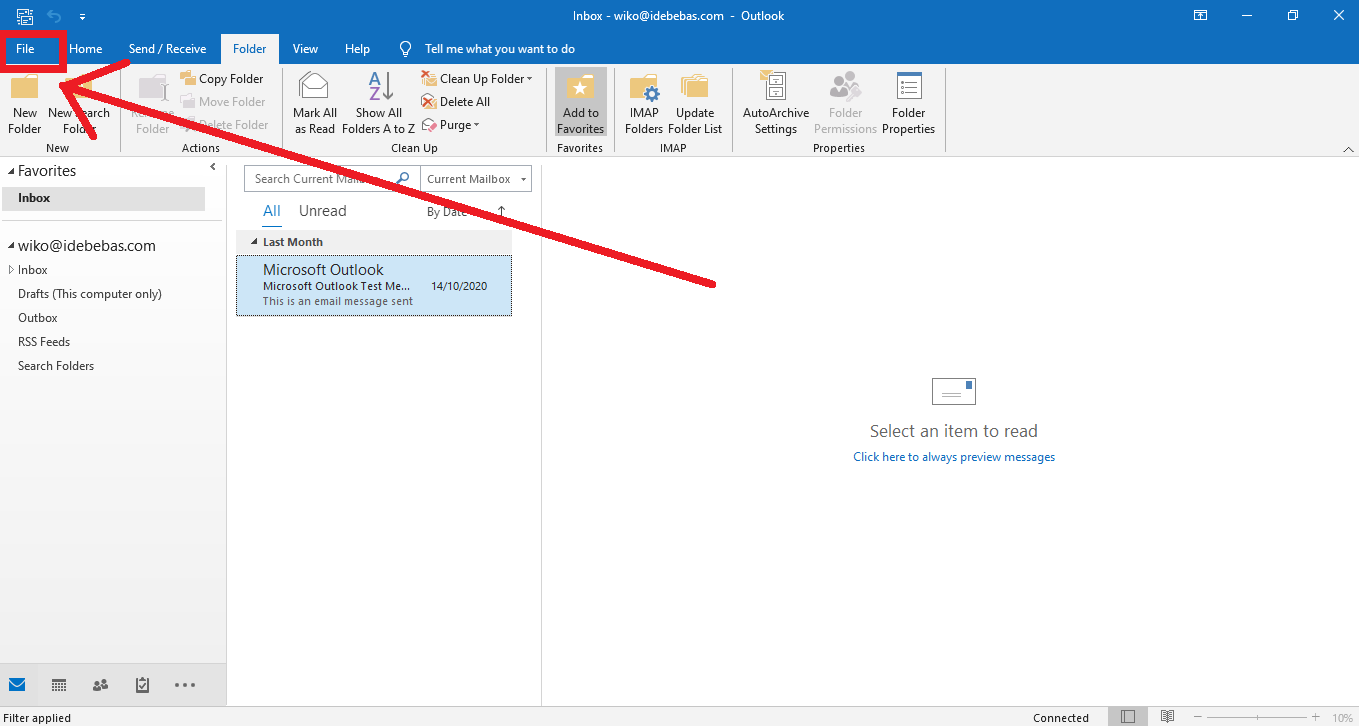Collapse the ribbon with the up chevron
Viewport: 1359px width, 726px height.
point(1346,148)
